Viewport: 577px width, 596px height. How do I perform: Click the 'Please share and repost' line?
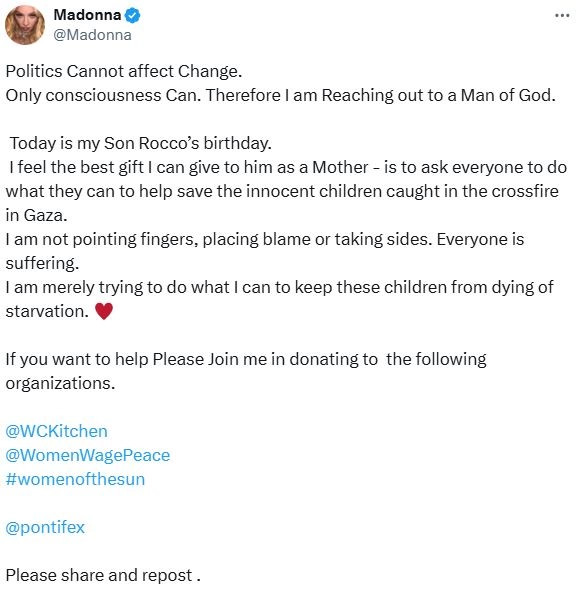click(x=103, y=575)
